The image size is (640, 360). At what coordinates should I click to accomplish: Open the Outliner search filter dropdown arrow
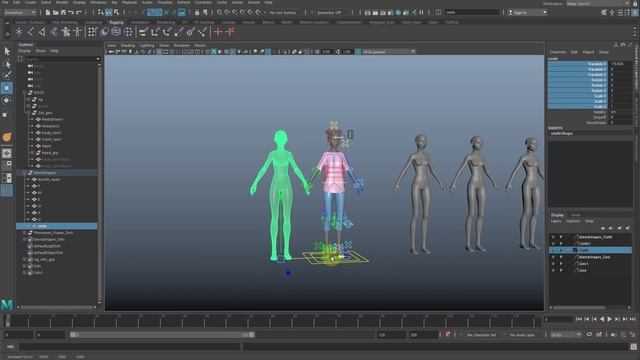coord(98,59)
